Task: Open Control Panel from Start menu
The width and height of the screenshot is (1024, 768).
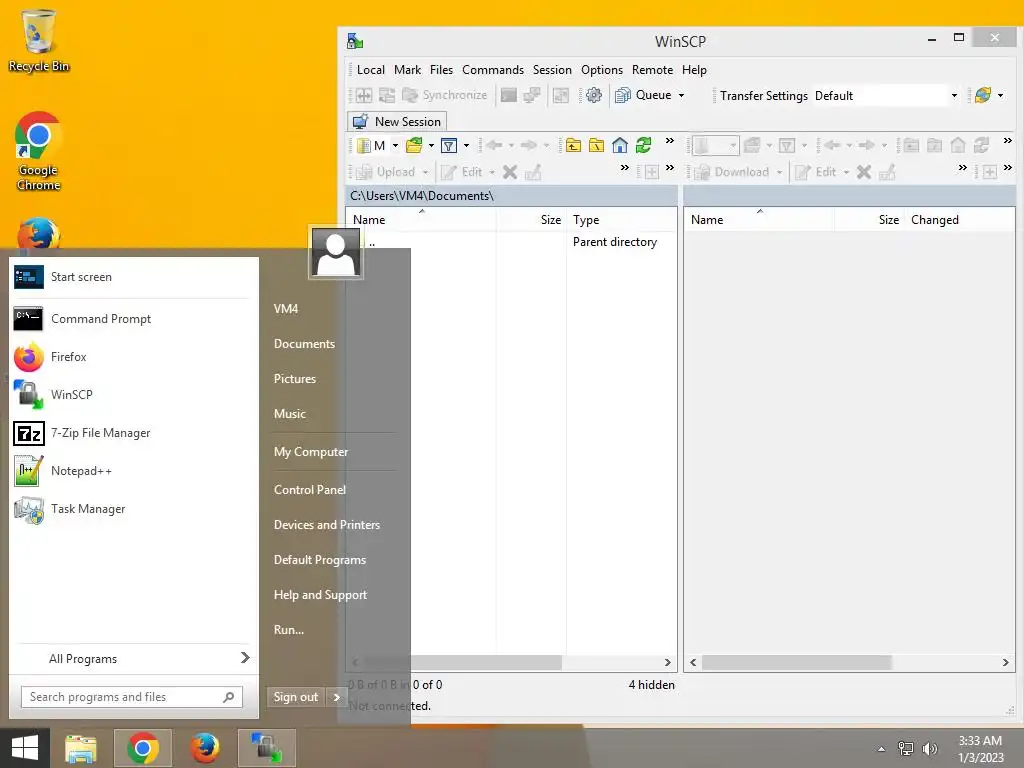Action: pyautogui.click(x=310, y=490)
